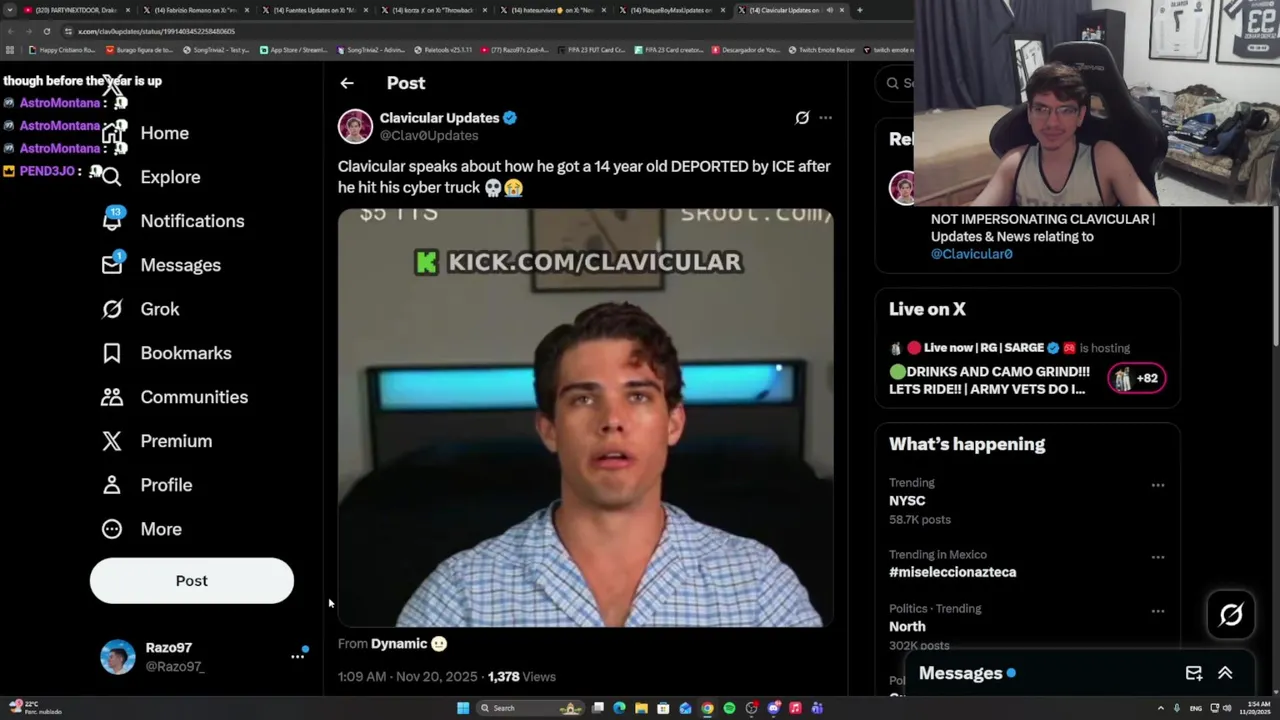
Task: Switch to the hatesurviver on X tab
Action: [552, 10]
